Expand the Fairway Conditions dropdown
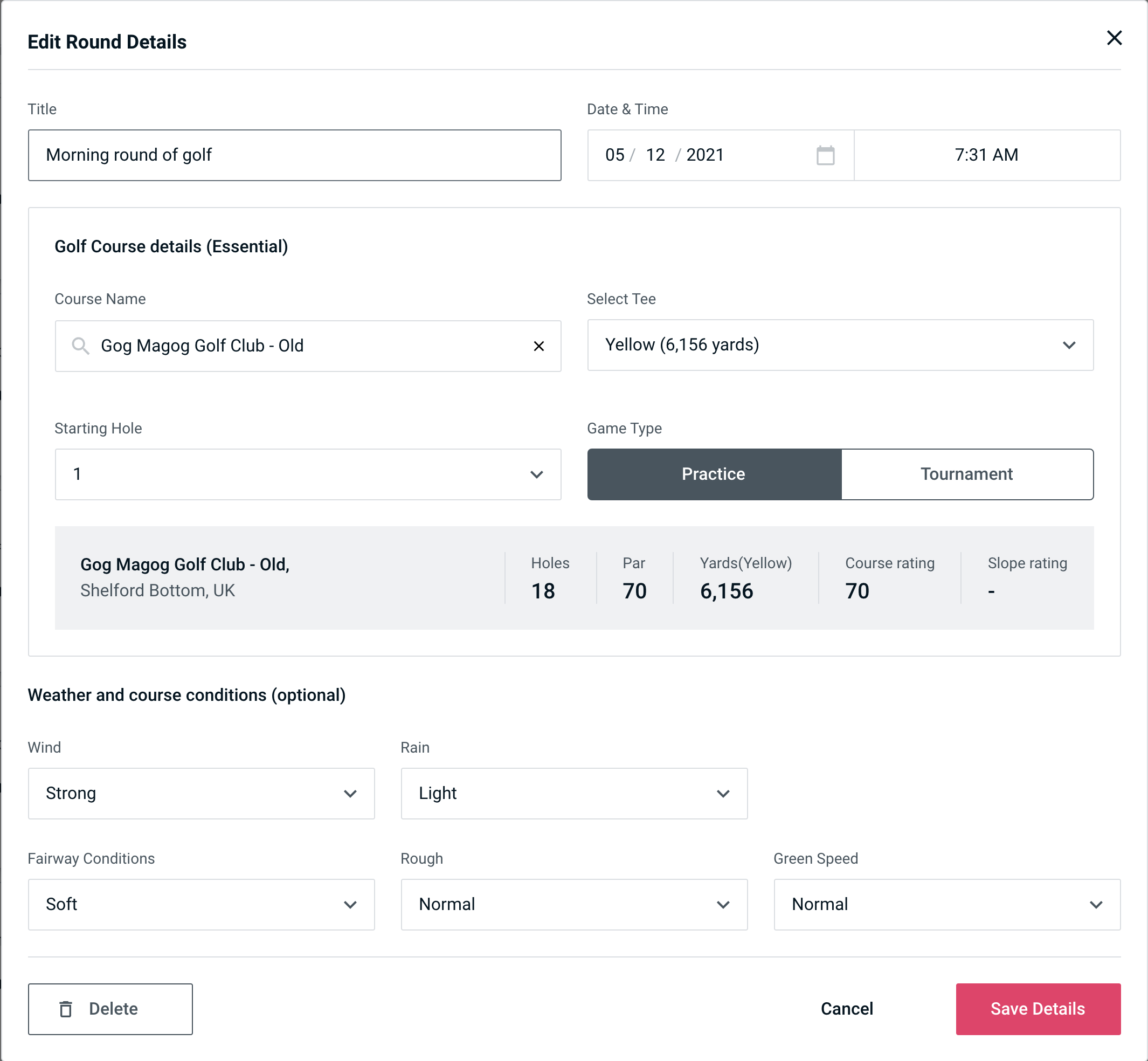This screenshot has width=1148, height=1061. [x=200, y=904]
